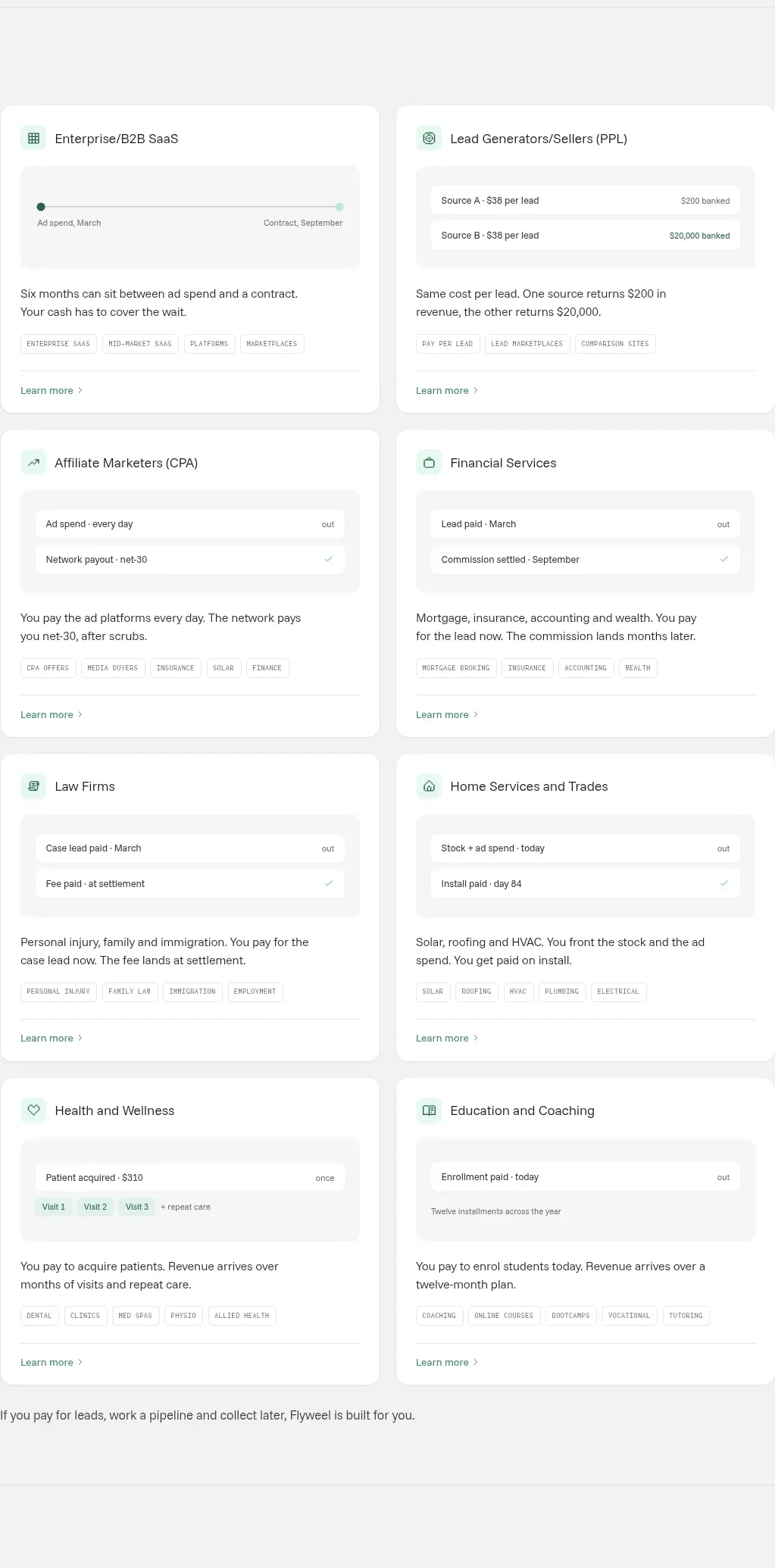Open Learn more under Affiliate Marketers
The width and height of the screenshot is (775, 1568).
click(x=52, y=715)
